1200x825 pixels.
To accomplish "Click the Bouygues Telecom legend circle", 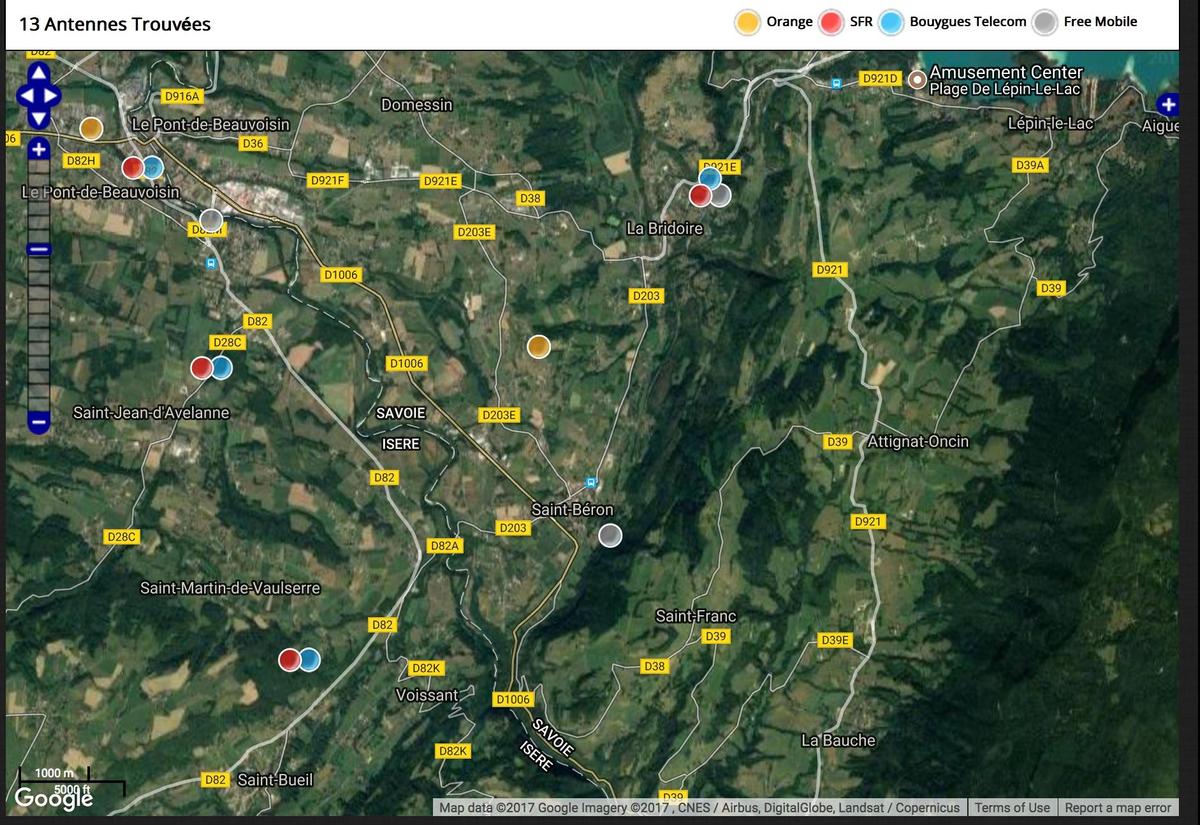I will [x=891, y=22].
